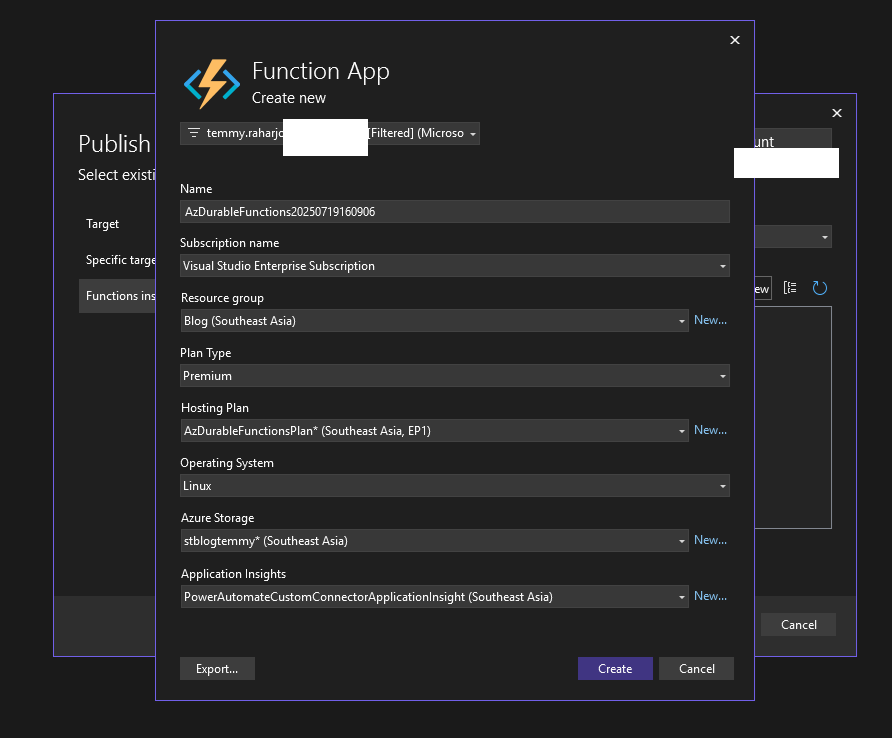Click the New link next to Azure Storage
892x738 pixels.
coord(710,539)
